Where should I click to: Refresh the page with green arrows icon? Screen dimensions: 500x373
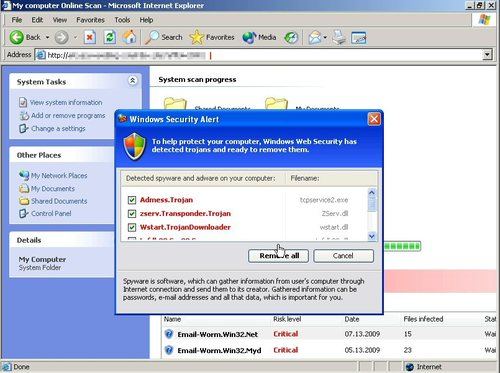(x=110, y=37)
